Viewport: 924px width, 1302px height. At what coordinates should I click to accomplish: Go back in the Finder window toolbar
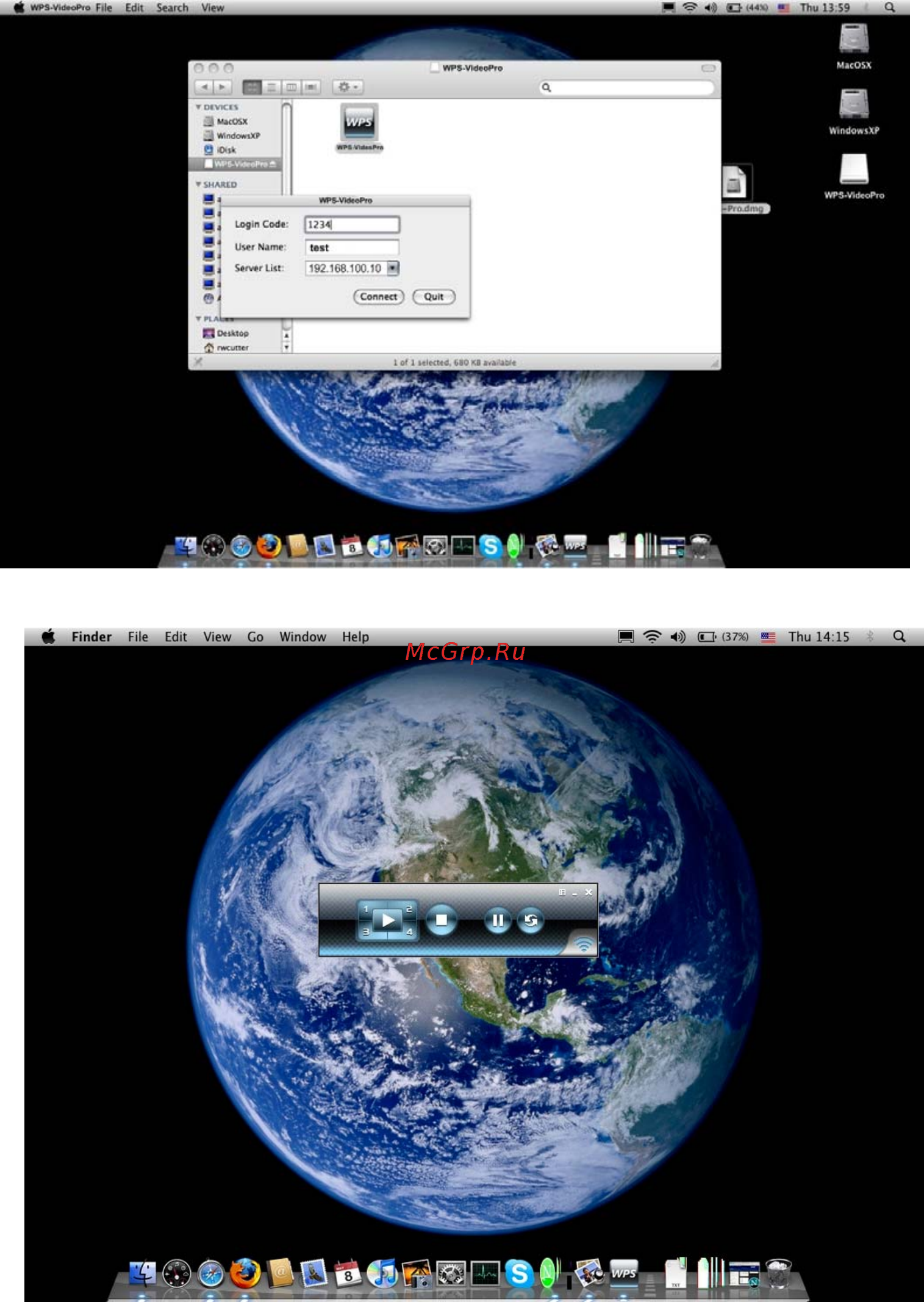point(204,87)
